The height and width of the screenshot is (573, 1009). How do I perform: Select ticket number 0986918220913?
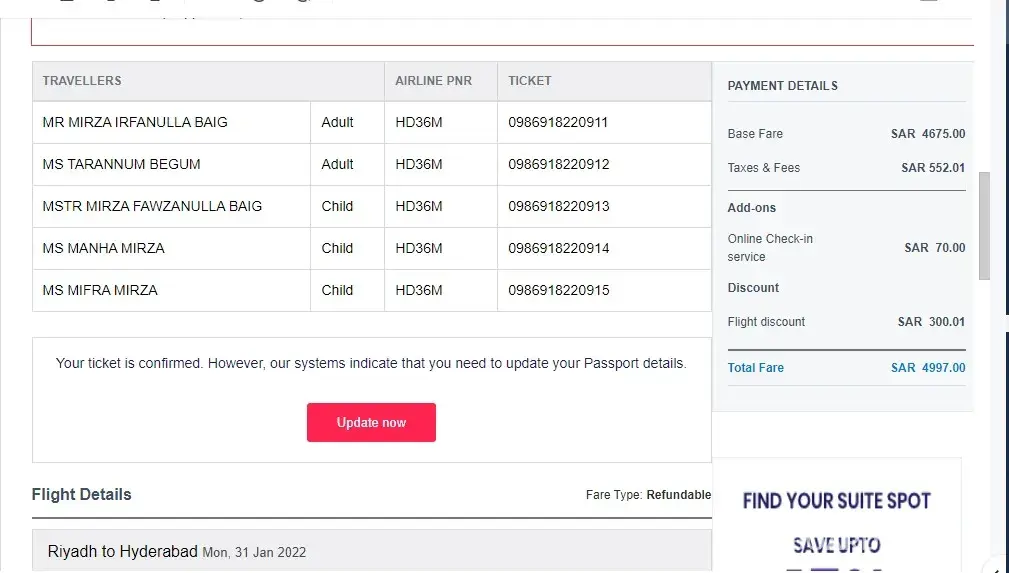(x=558, y=206)
